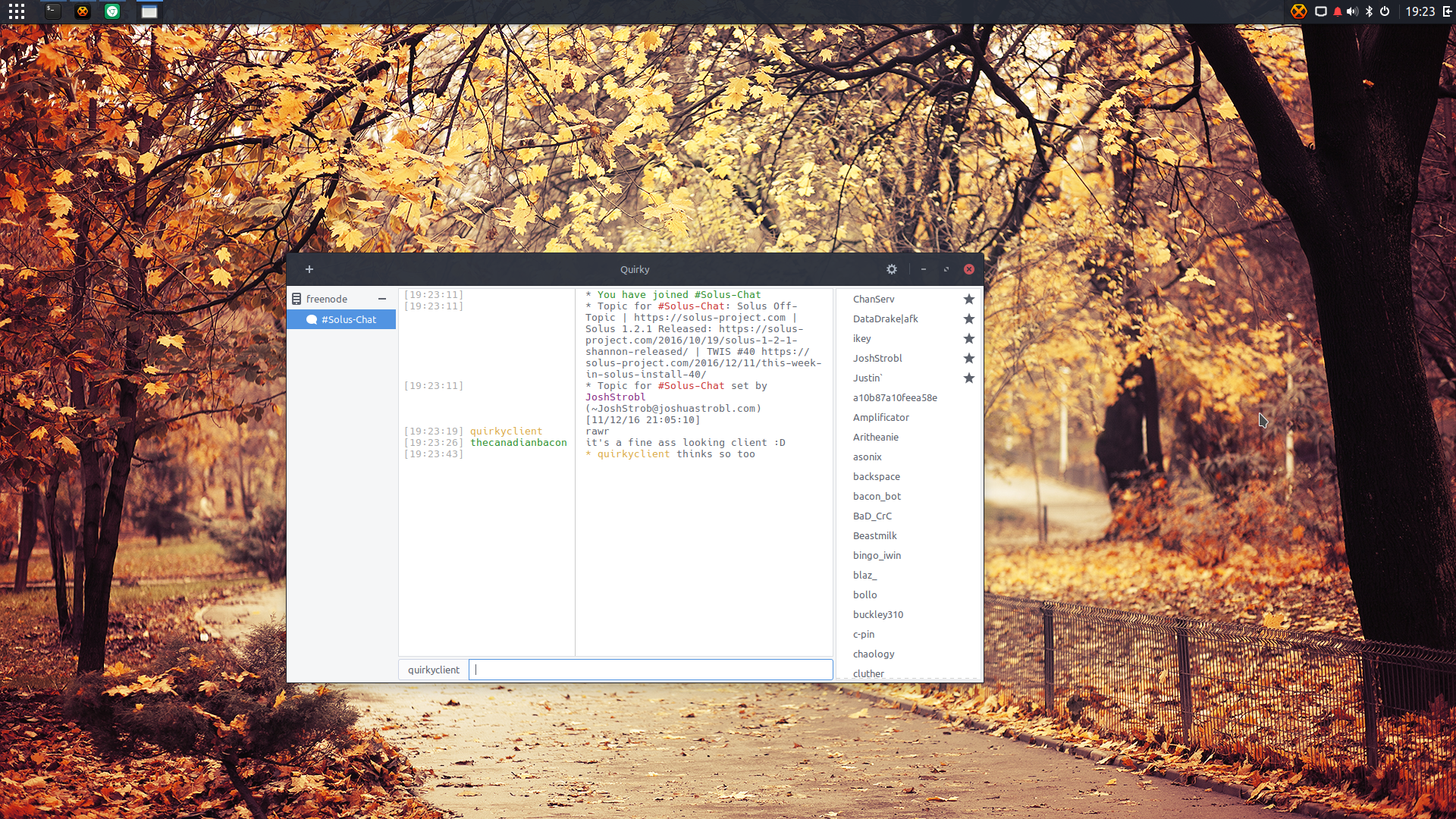This screenshot has height=819, width=1456.
Task: Open the Bluetooth tray menu
Action: pyautogui.click(x=1369, y=11)
